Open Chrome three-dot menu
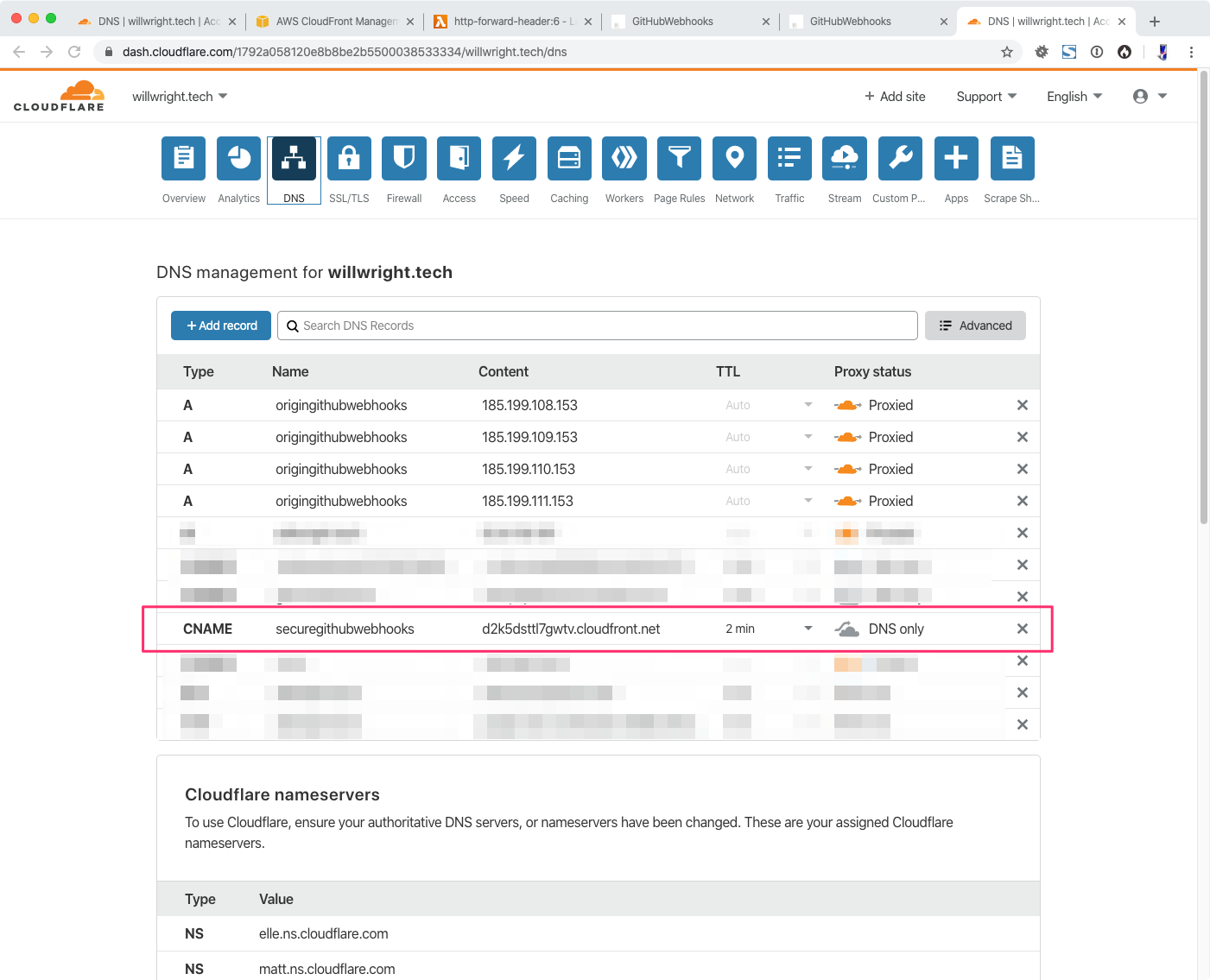 coord(1191,52)
